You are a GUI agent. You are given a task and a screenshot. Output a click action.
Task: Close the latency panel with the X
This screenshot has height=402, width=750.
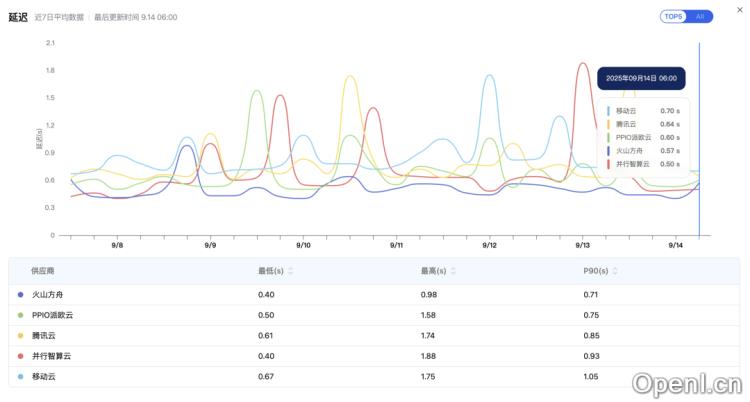739,10
